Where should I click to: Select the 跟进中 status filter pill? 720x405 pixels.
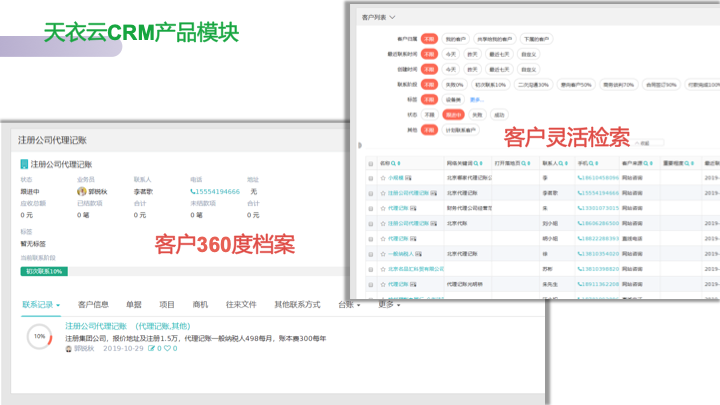[453, 115]
